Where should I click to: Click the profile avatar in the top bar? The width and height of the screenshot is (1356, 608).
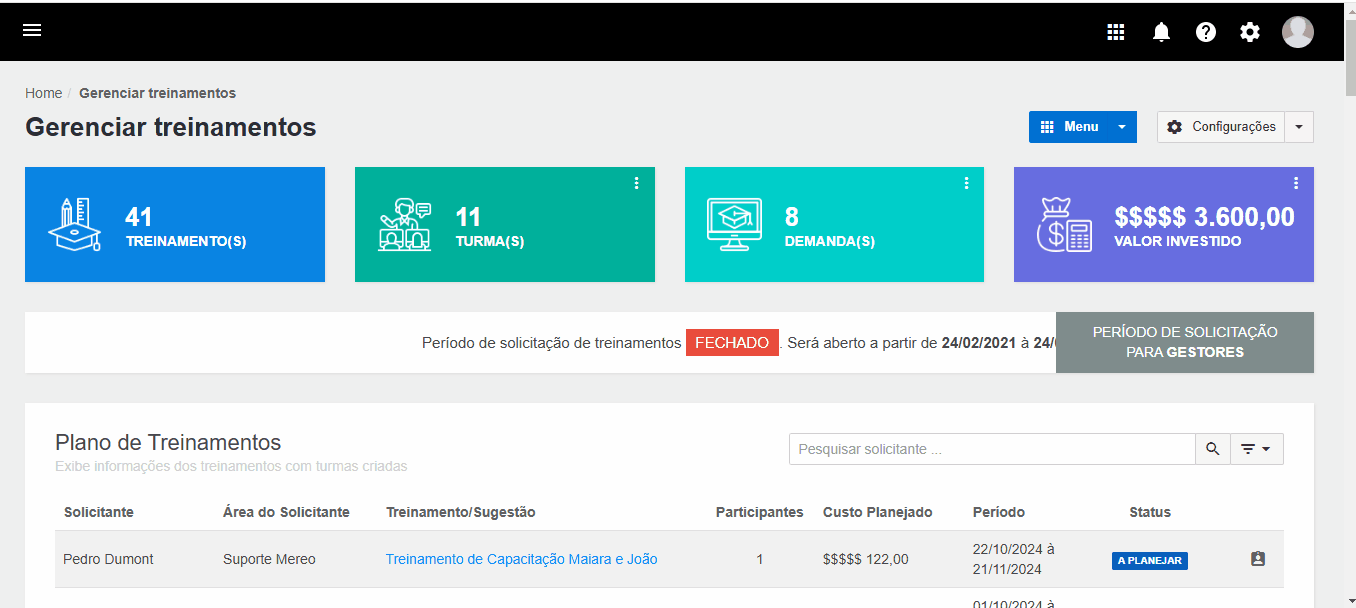[1298, 31]
